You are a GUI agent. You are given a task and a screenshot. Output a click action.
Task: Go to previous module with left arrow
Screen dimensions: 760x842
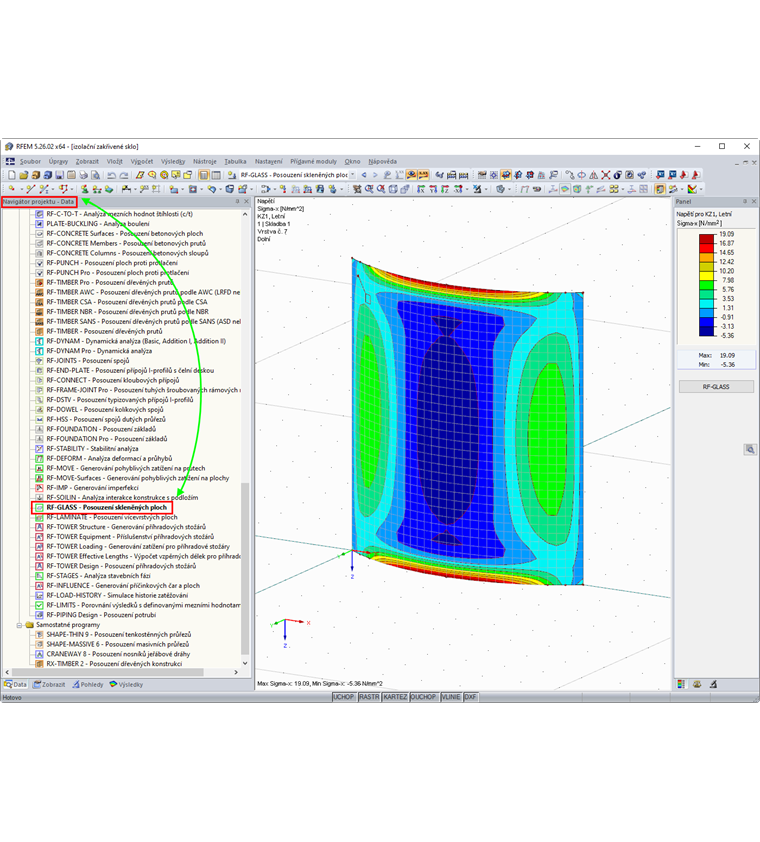pyautogui.click(x=364, y=175)
